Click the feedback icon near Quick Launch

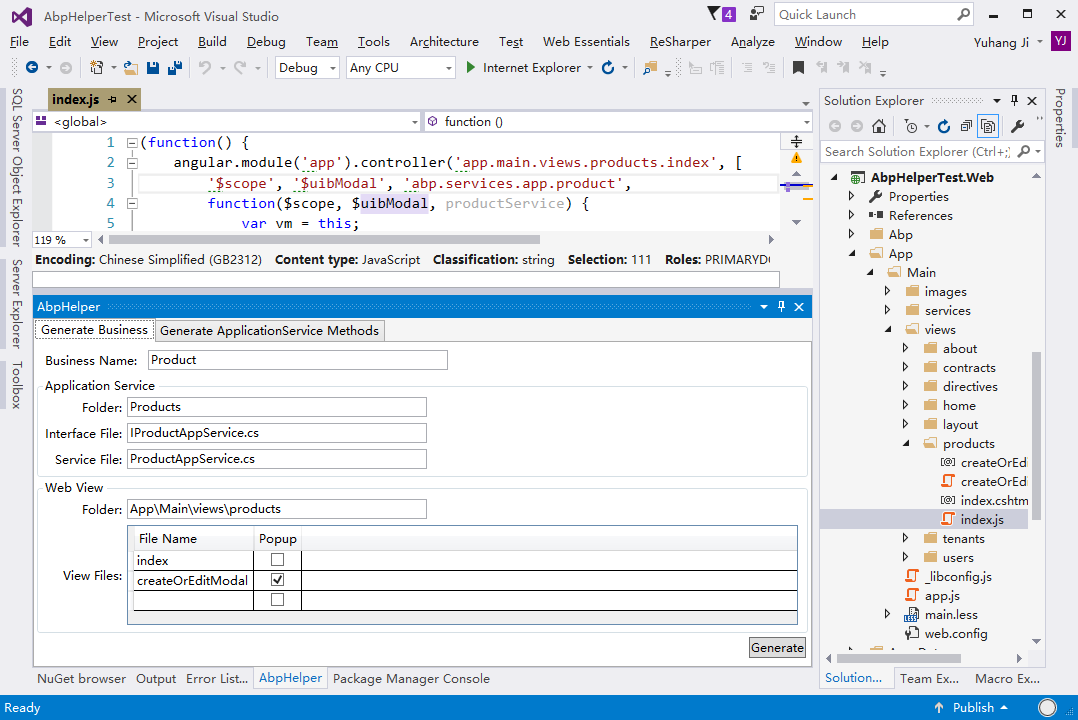click(756, 14)
